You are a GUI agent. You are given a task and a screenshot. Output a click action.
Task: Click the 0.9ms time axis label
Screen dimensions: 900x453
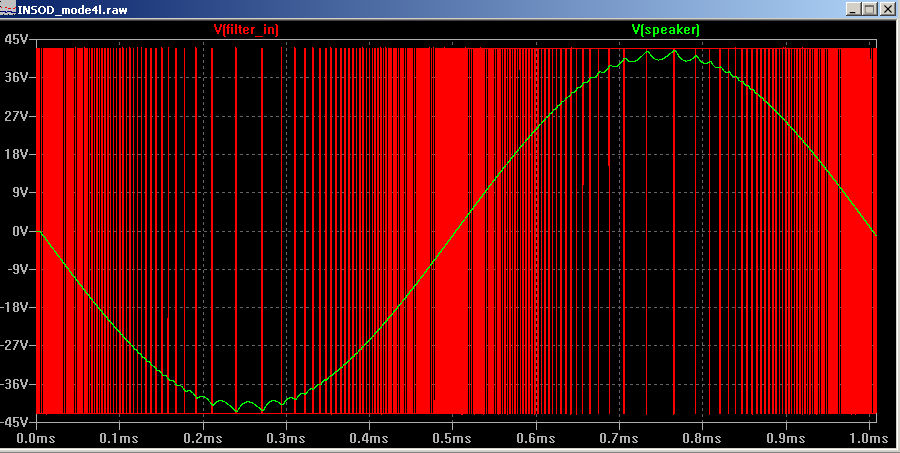click(786, 439)
